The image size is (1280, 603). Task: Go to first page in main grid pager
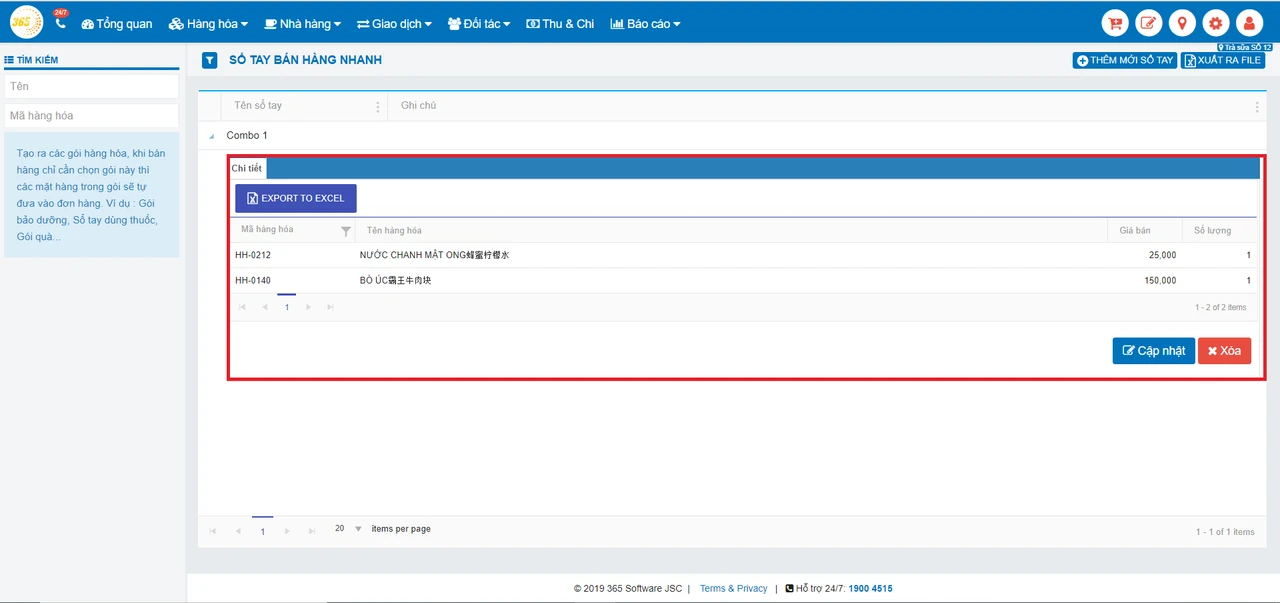coord(214,531)
